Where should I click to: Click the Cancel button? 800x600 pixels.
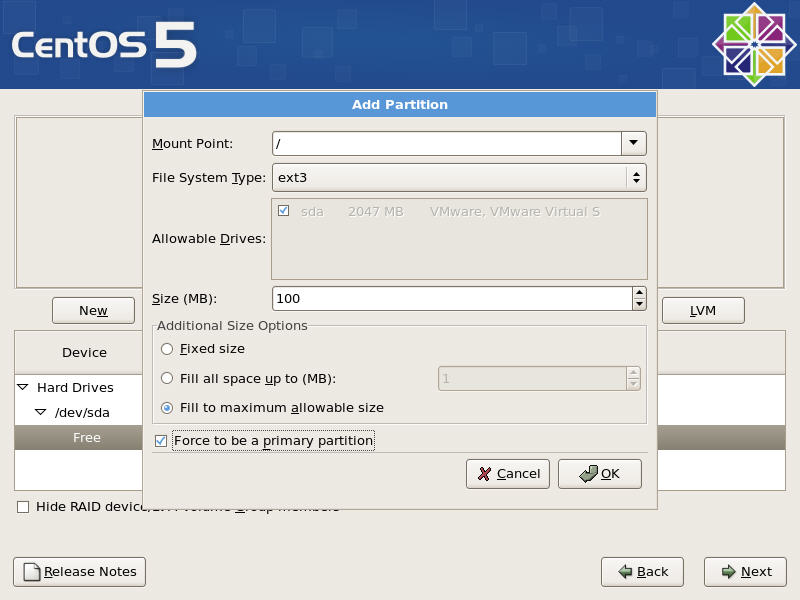pyautogui.click(x=508, y=474)
